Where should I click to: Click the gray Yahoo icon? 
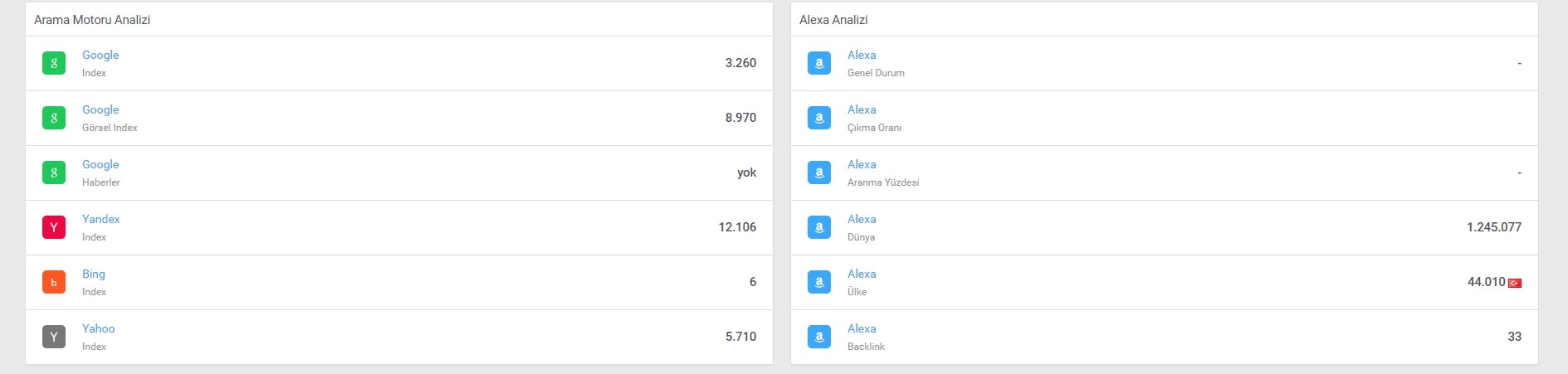click(54, 337)
